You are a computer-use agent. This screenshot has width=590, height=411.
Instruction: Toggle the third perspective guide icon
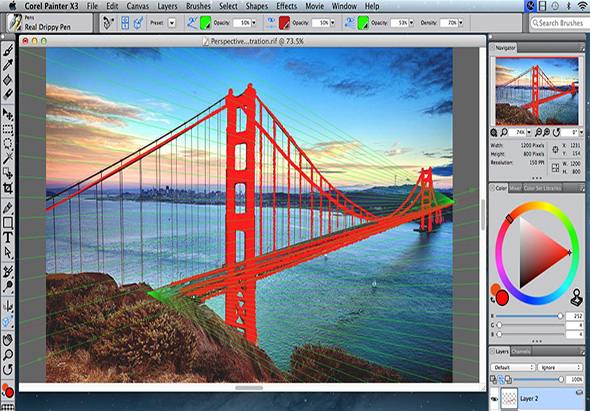tap(350, 23)
